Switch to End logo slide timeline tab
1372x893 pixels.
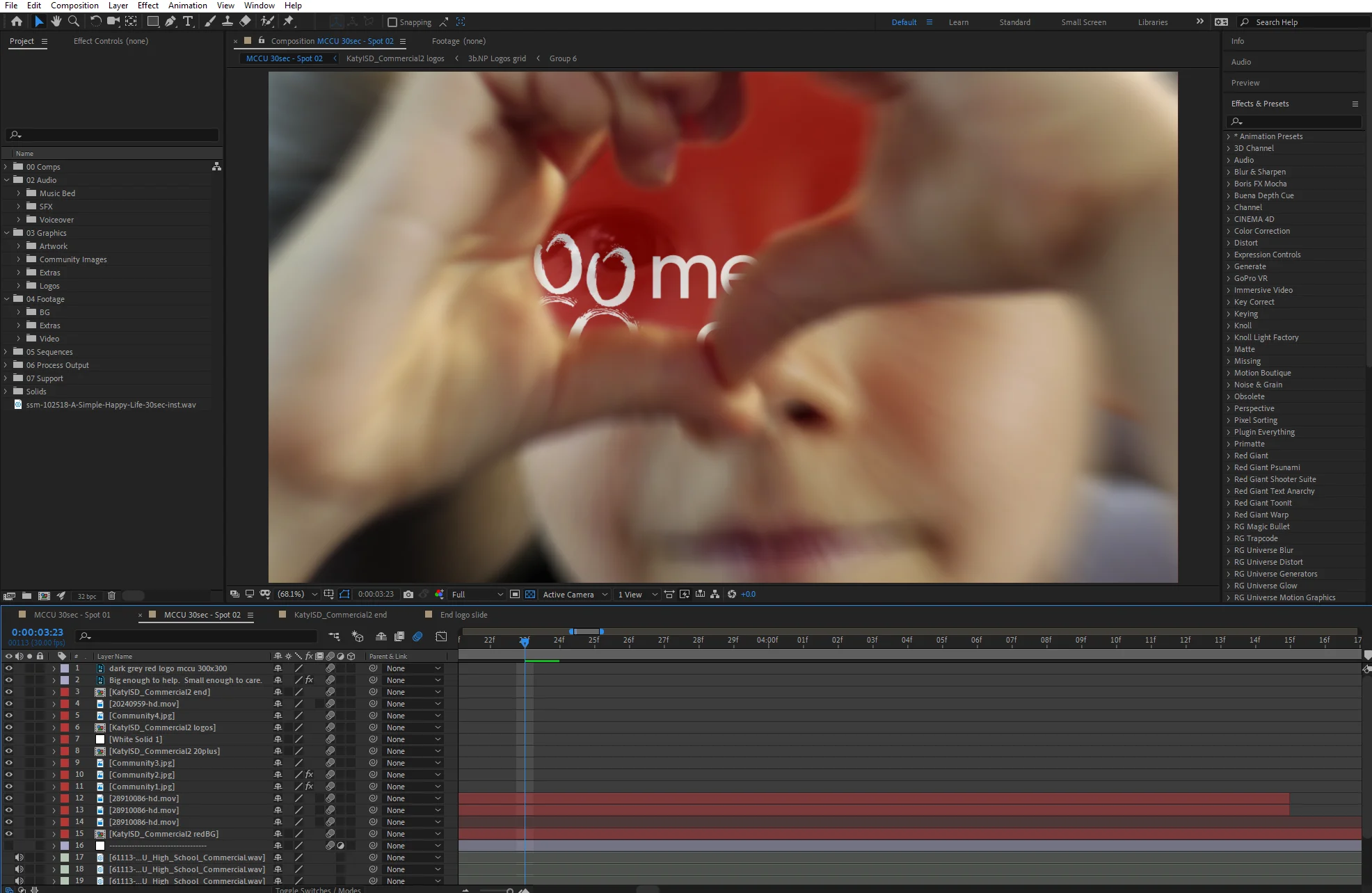pos(463,615)
